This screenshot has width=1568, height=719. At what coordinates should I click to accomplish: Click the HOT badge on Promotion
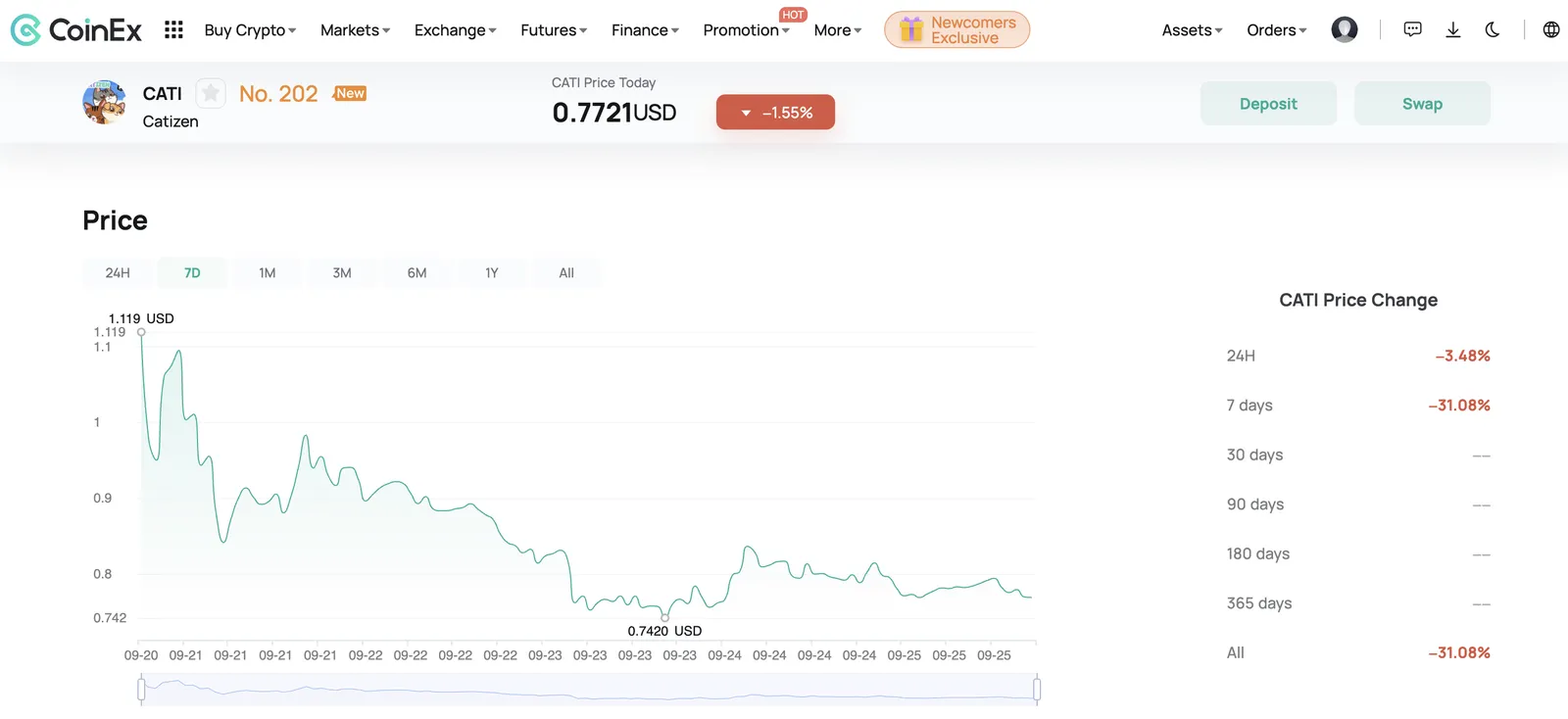pos(793,15)
